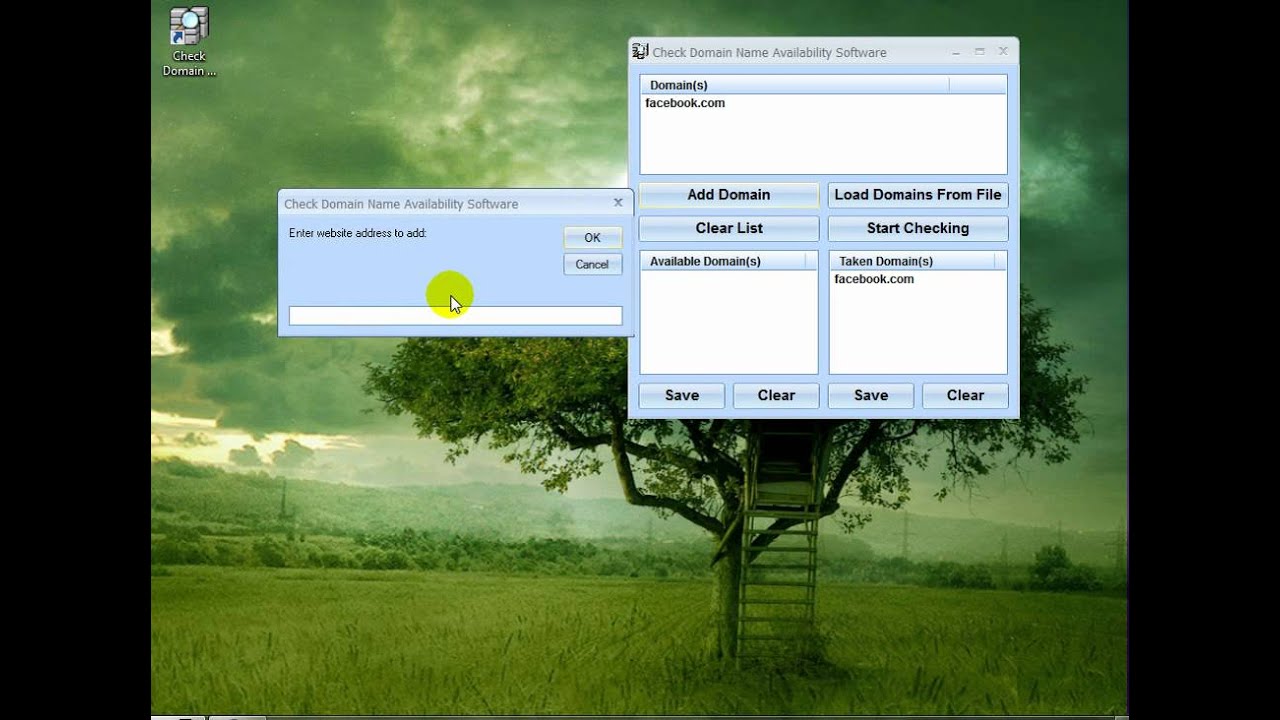Screen dimensions: 1280x720
Task: Cancel the add website dialog
Action: pos(592,265)
